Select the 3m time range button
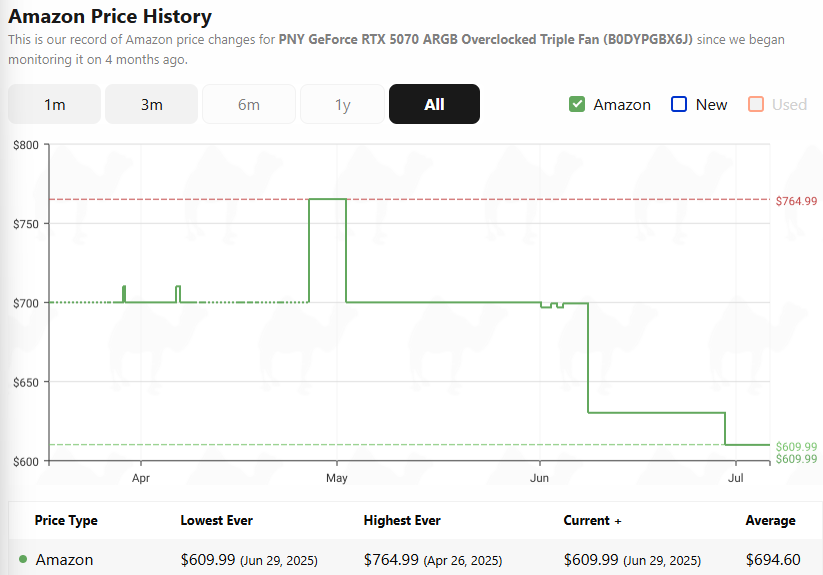 [151, 104]
